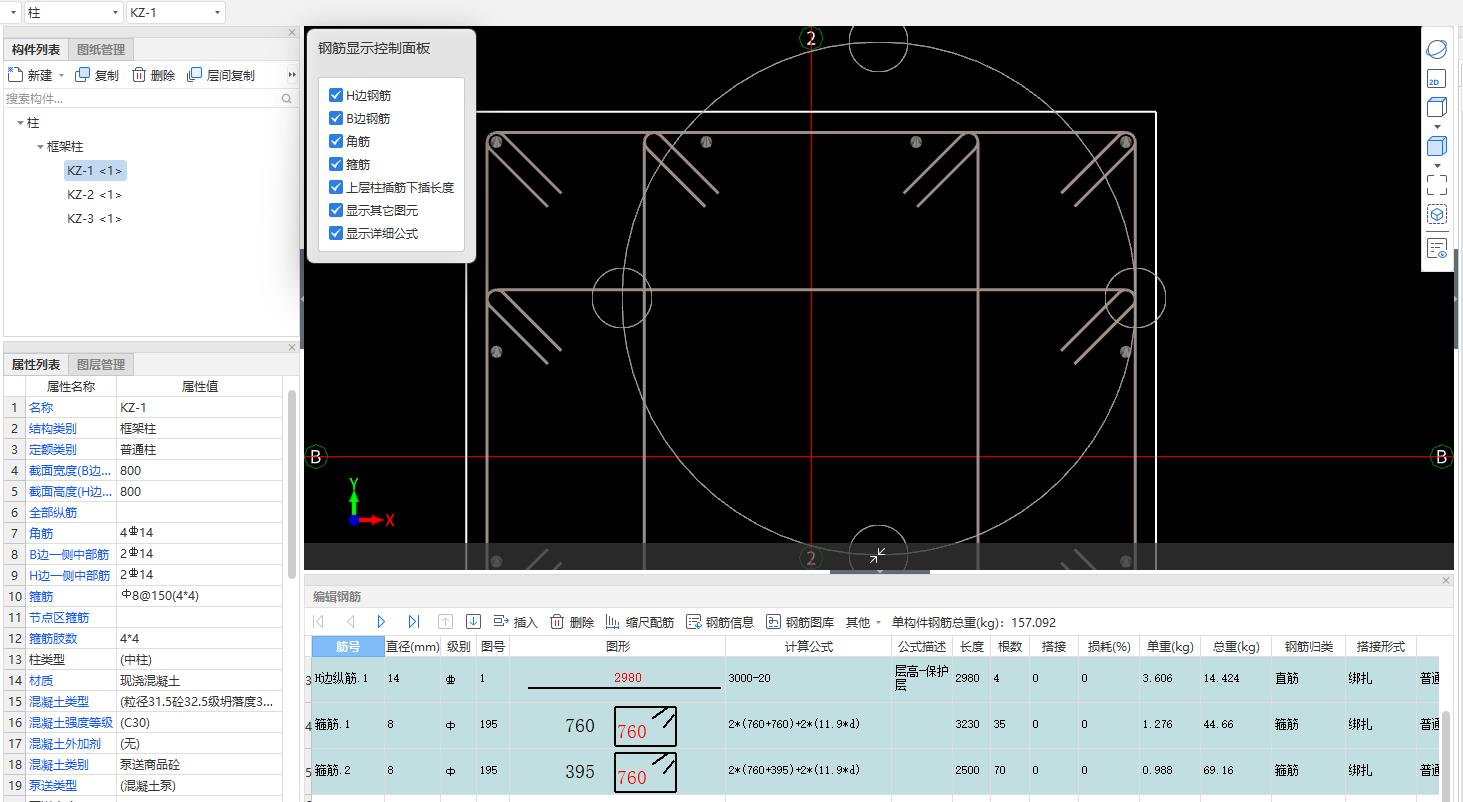Toggle 显示其它图元 checkbox
1463x802 pixels.
click(336, 210)
